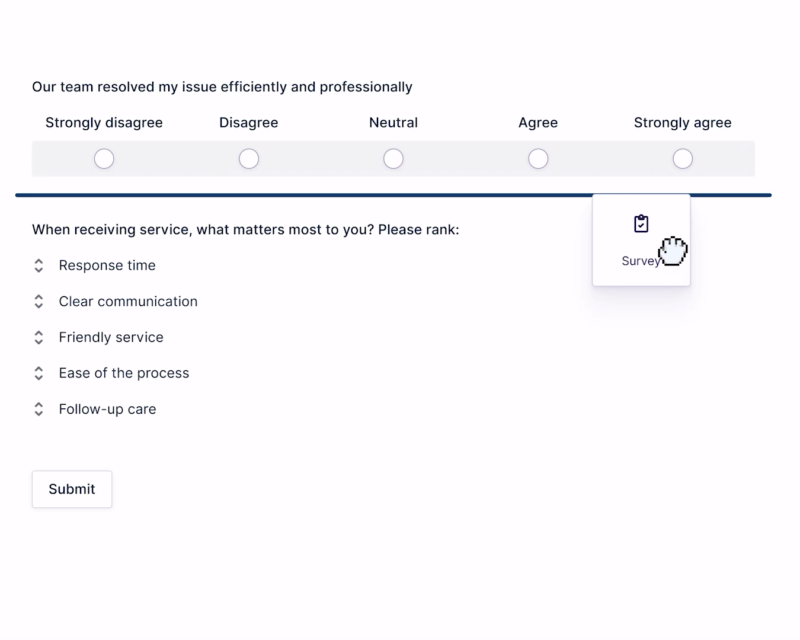Click the blue drop indicator line
Image resolution: width=800 pixels, height=640 pixels.
click(x=300, y=195)
